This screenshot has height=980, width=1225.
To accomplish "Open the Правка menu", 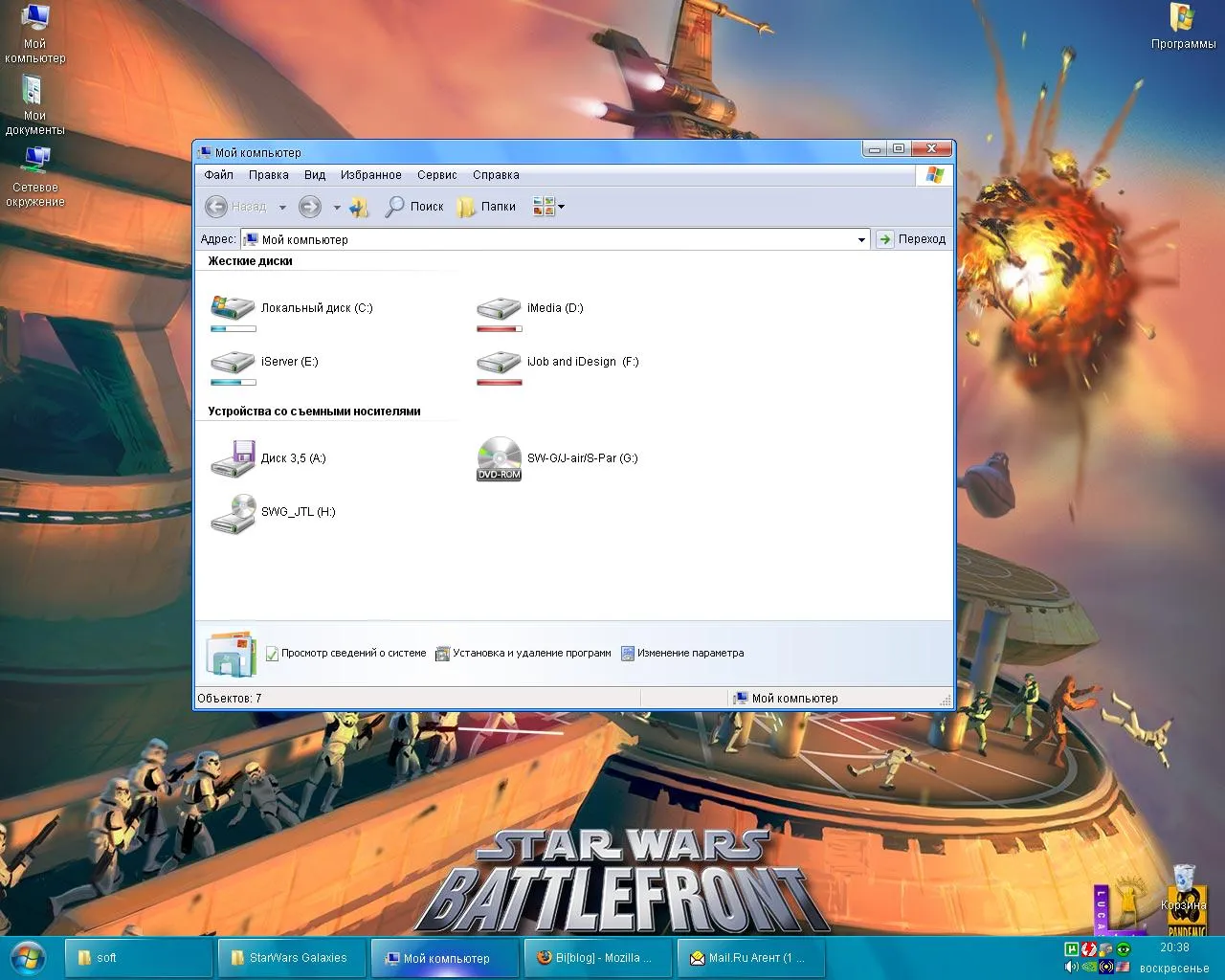I will 268,175.
